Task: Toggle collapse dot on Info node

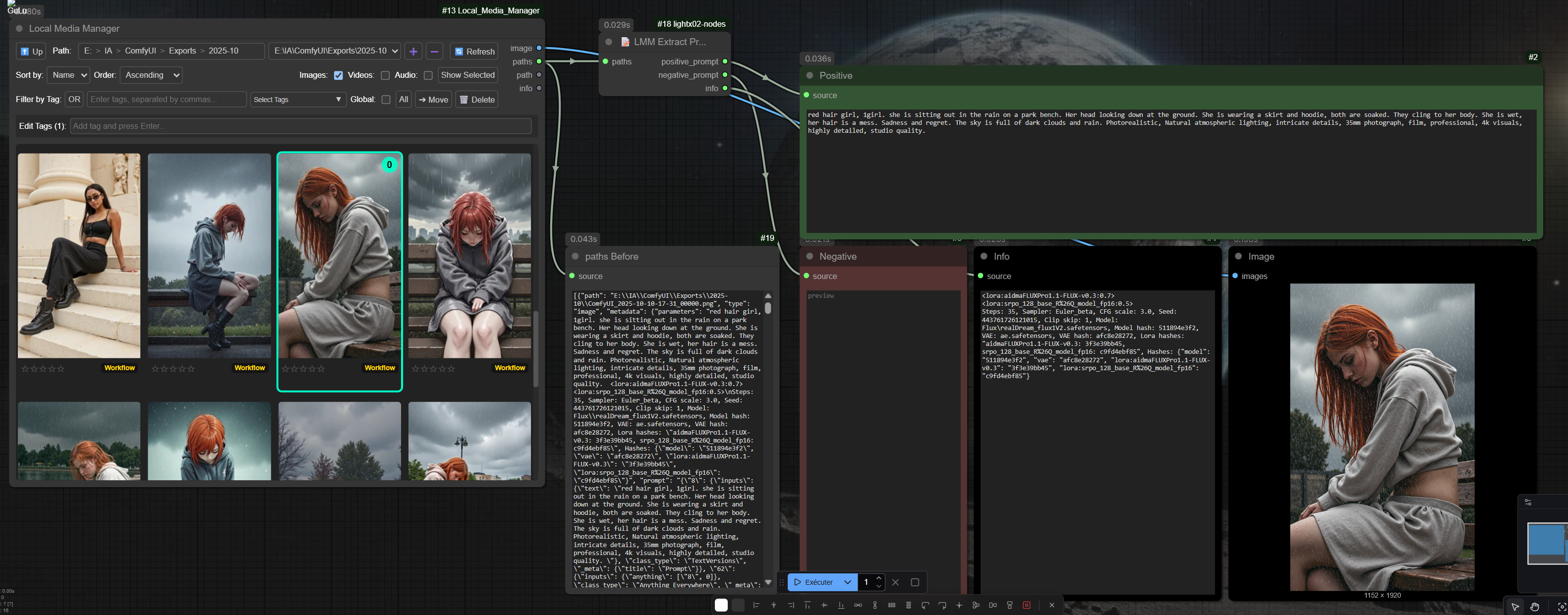Action: click(x=984, y=257)
